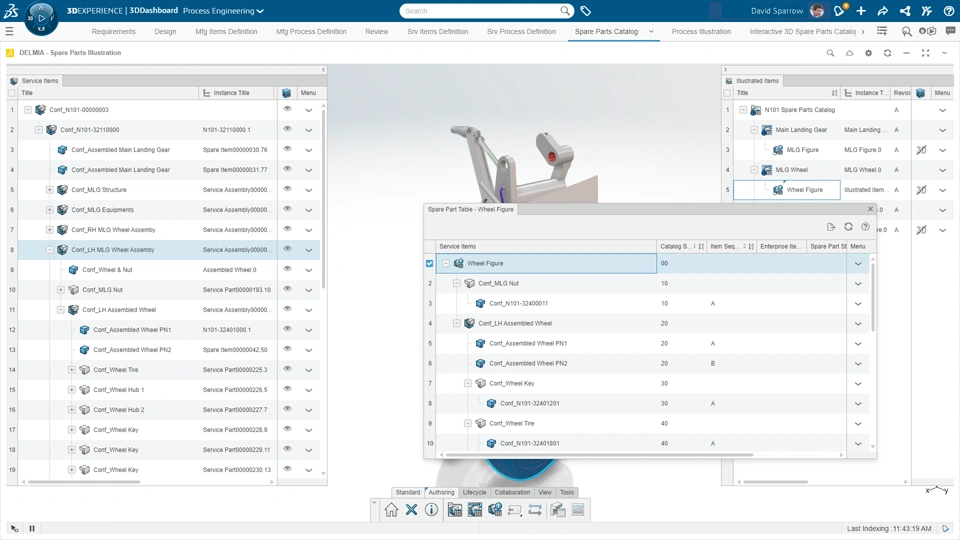Refresh the Spare Part Table dialog
Viewport: 960px width, 540px height.
point(848,227)
